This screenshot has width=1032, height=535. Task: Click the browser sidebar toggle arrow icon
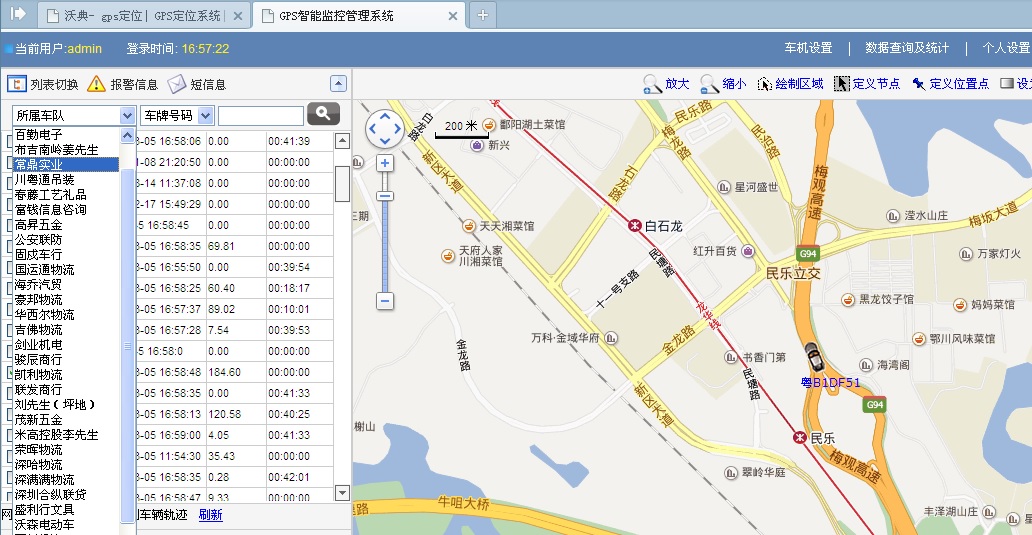(x=18, y=13)
